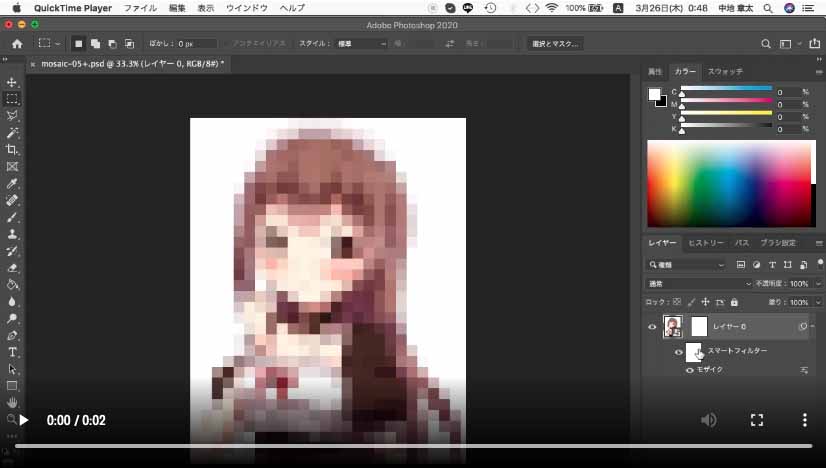Select the History Brush tool
The image size is (826, 468).
[12, 251]
